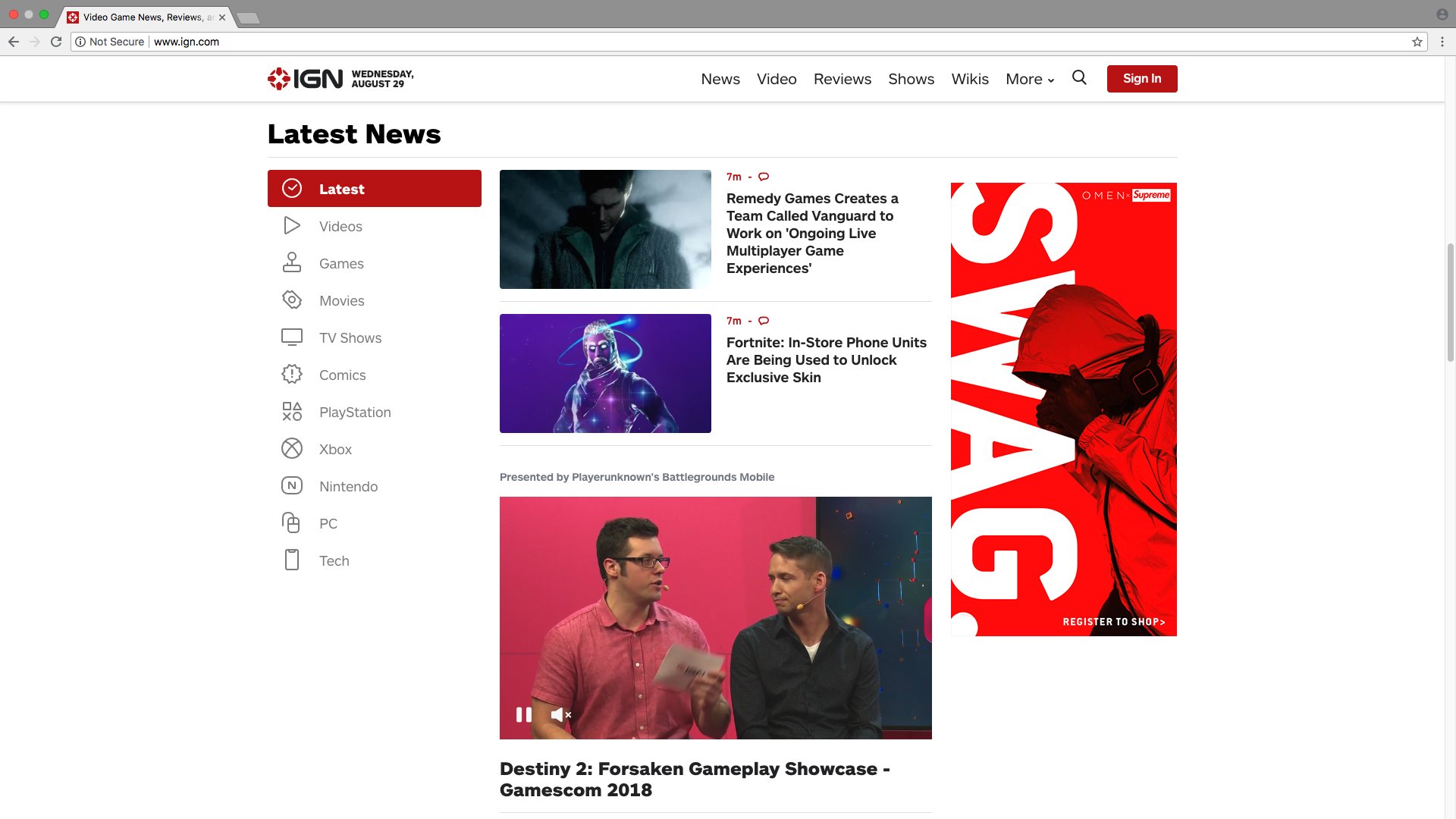
Task: Open the Reviews nav item
Action: pos(842,79)
